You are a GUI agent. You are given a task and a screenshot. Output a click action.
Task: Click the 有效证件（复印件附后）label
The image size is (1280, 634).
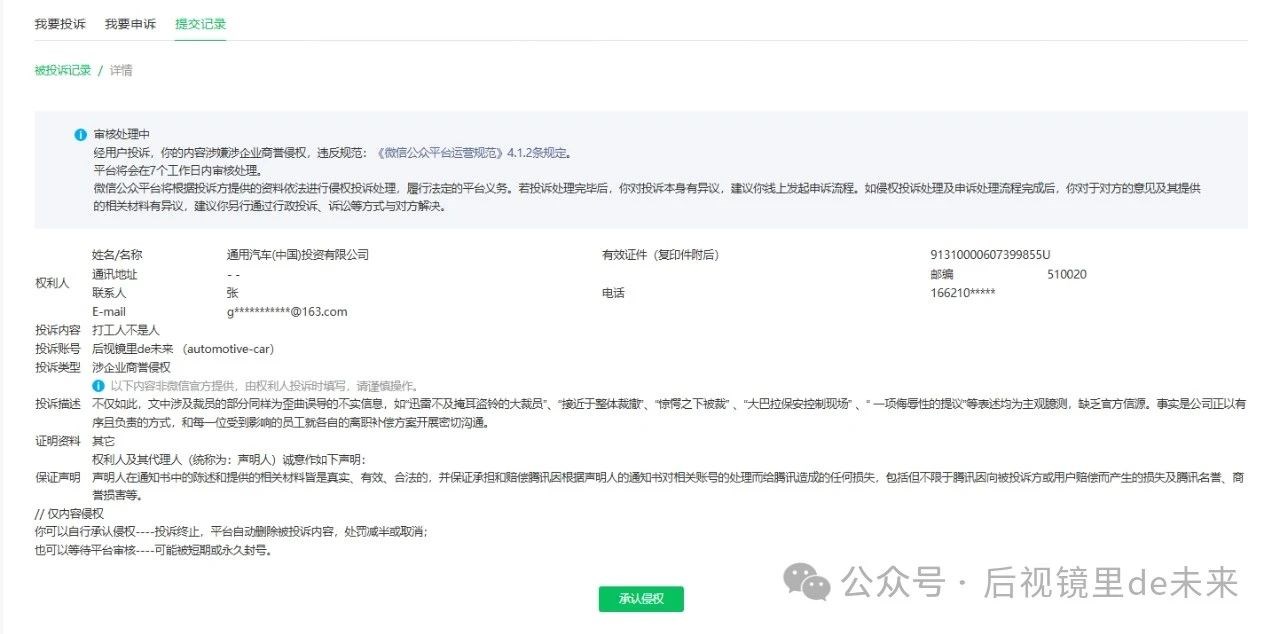(x=660, y=255)
